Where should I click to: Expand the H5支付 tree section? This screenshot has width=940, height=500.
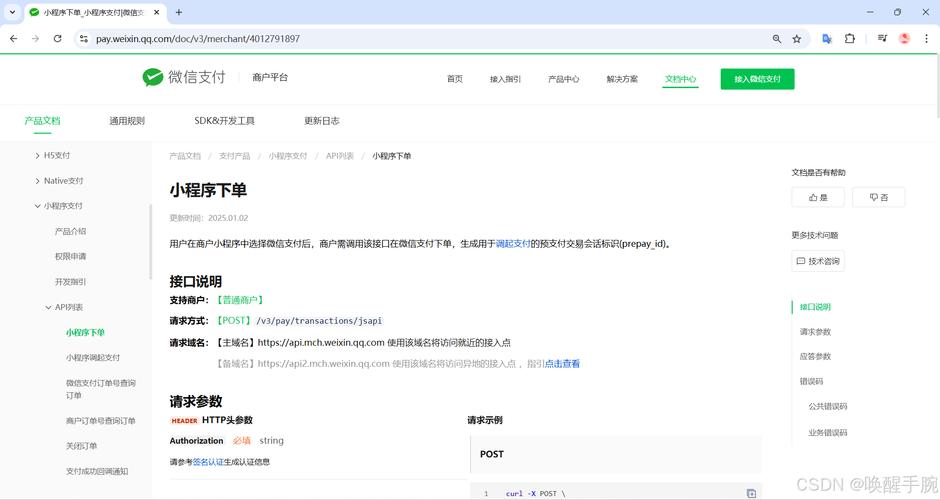point(38,155)
